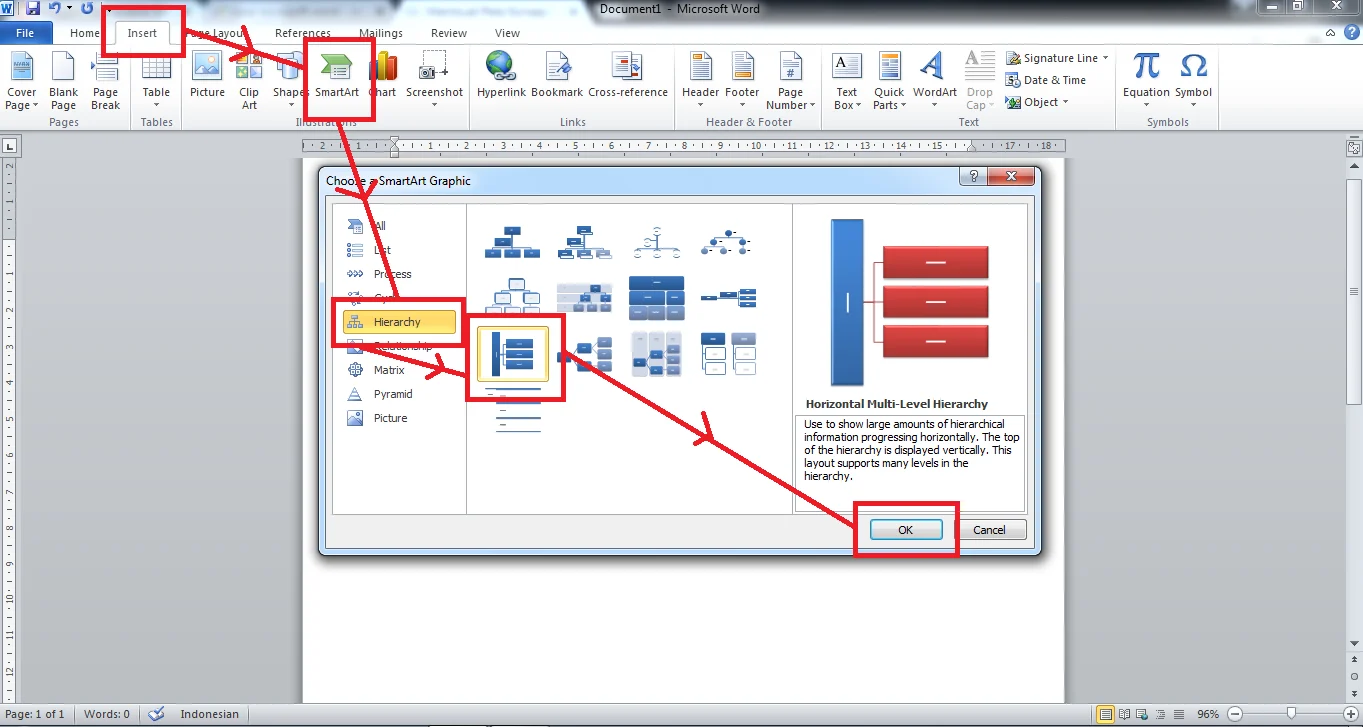Viewport: 1363px width, 727px height.
Task: Switch to Outline view
Action: click(1160, 714)
